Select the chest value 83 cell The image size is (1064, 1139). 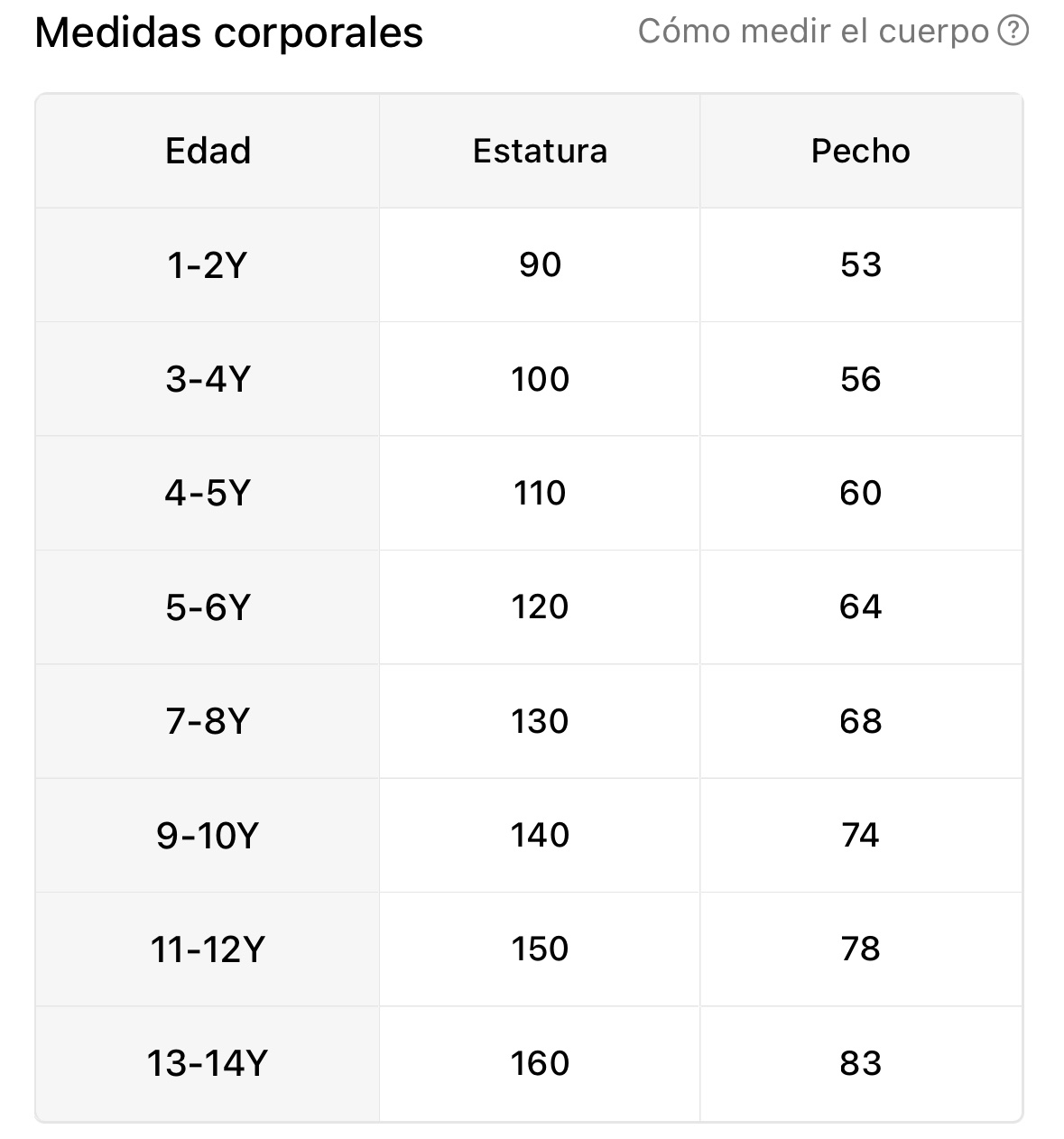(861, 1063)
